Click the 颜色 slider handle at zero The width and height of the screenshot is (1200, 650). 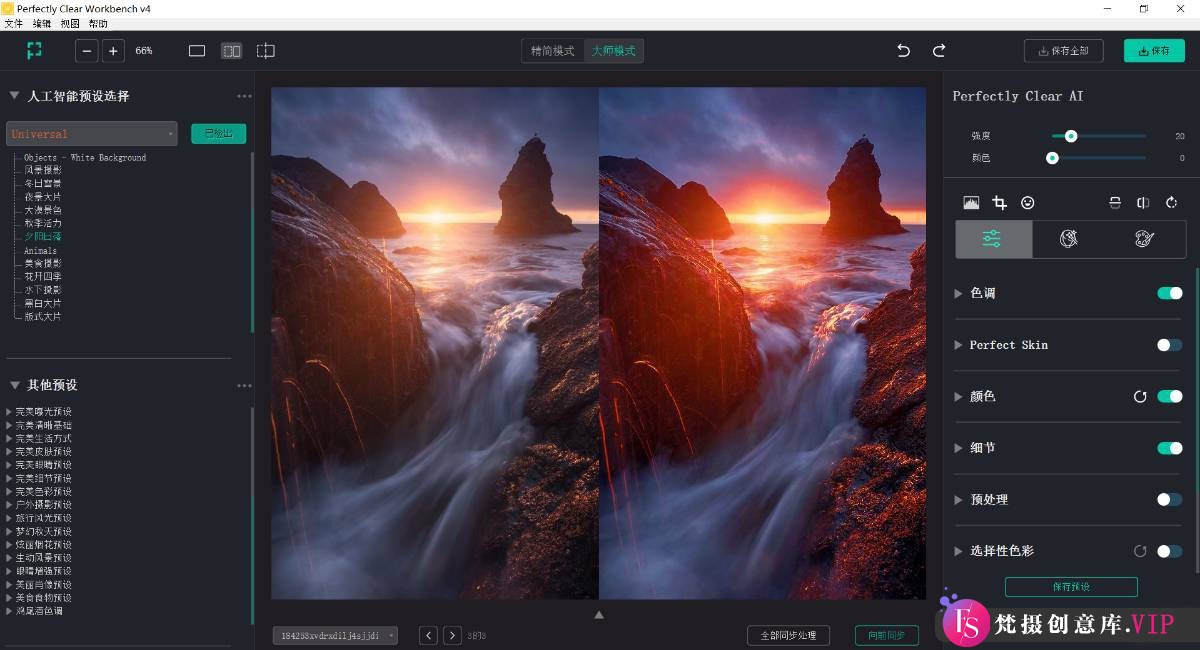pyautogui.click(x=1052, y=158)
